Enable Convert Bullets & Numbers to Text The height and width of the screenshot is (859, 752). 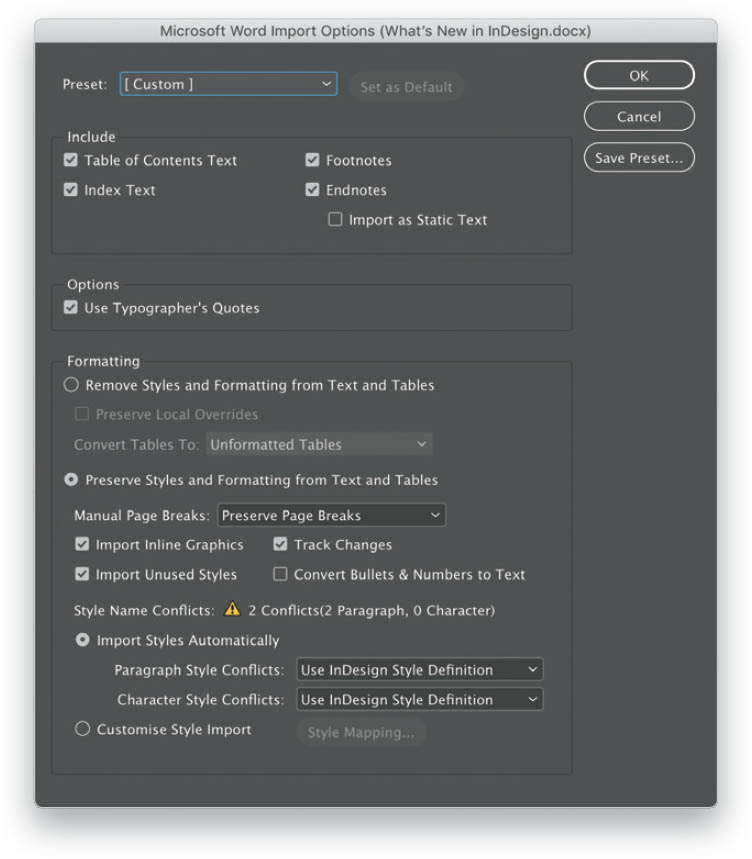(280, 574)
